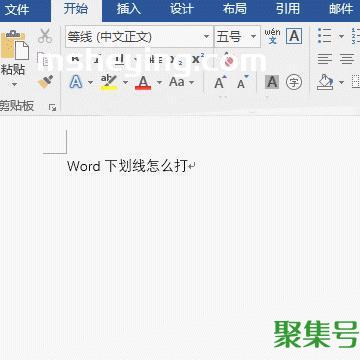Expand the 等线 font name dropdown
360x360 pixels.
pyautogui.click(x=207, y=36)
